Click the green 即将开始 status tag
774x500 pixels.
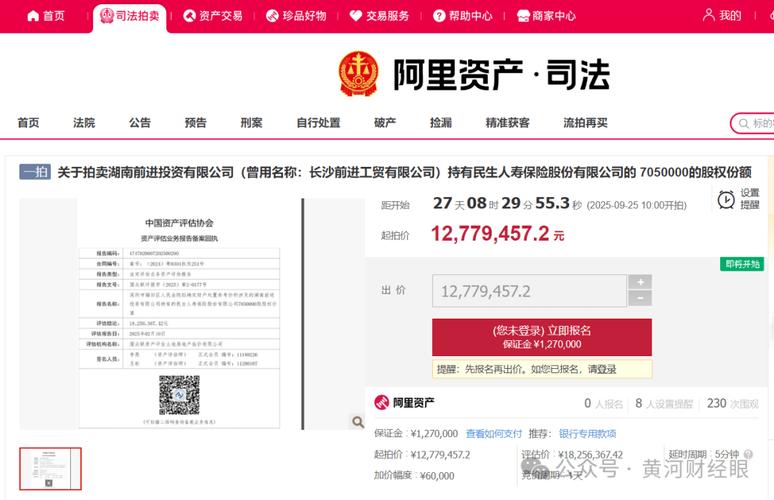[x=741, y=264]
